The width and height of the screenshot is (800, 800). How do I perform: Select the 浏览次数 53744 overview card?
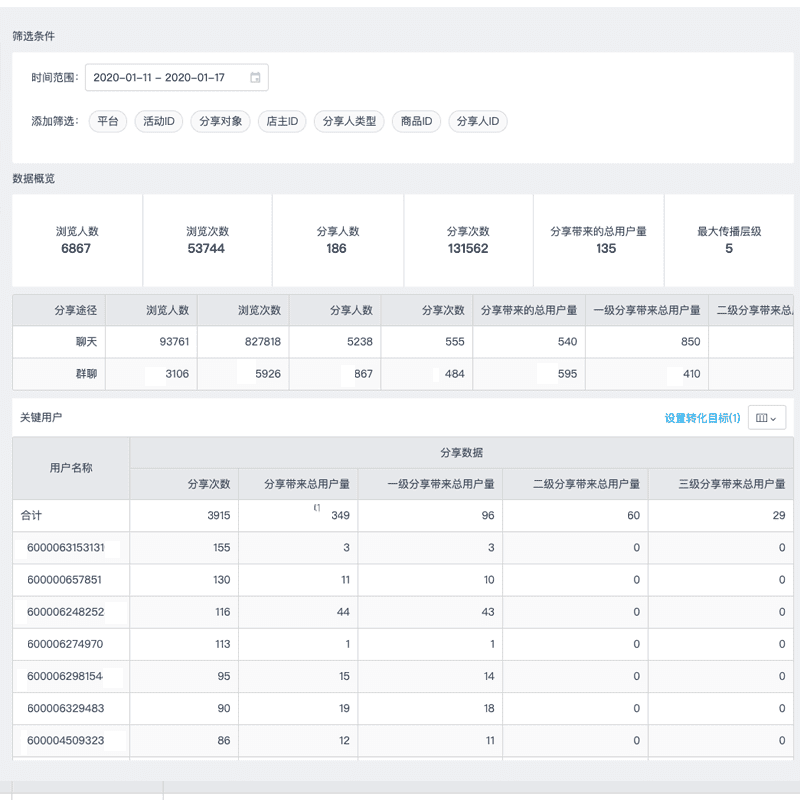[207, 240]
